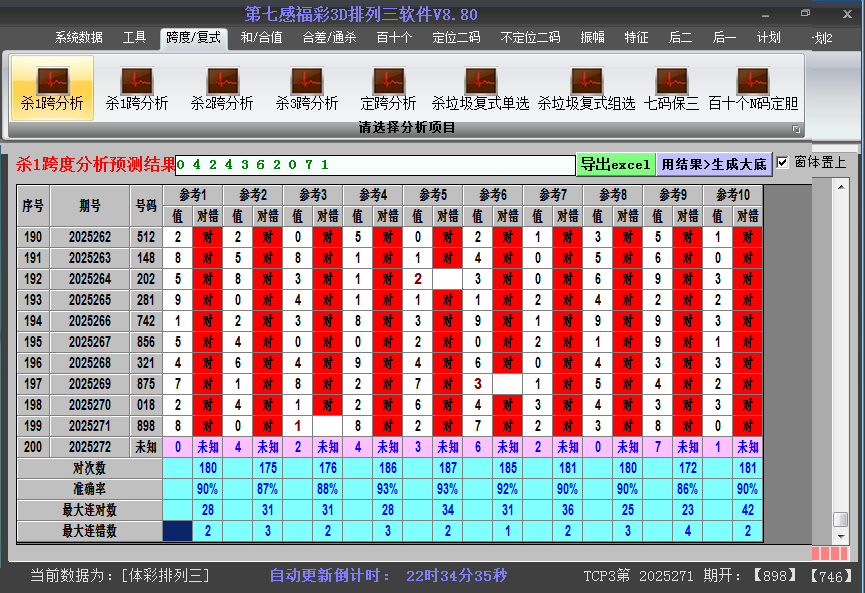Open the 工具 tab

coord(135,38)
